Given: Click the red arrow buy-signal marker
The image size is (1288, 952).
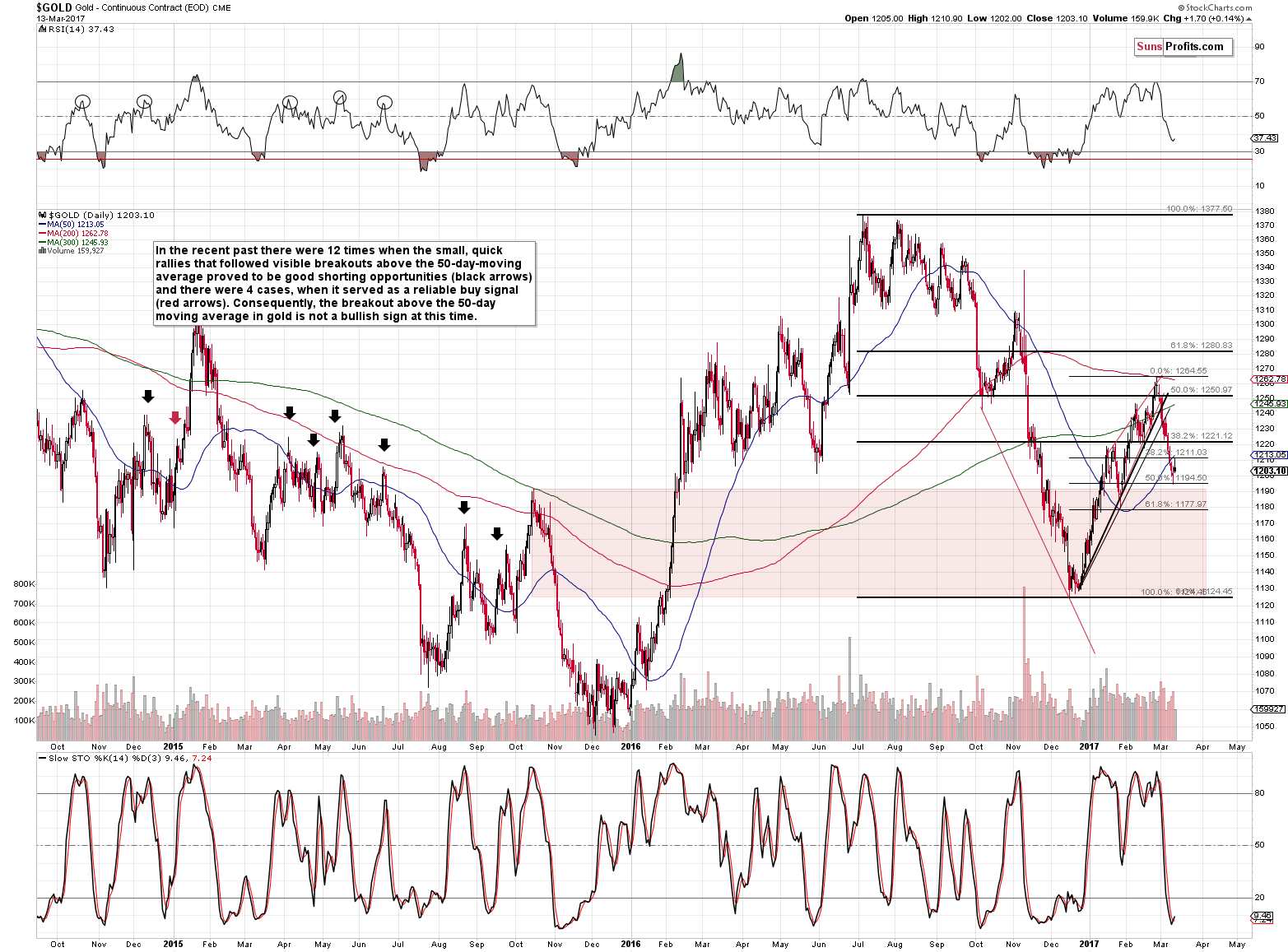Looking at the screenshot, I should coord(175,418).
